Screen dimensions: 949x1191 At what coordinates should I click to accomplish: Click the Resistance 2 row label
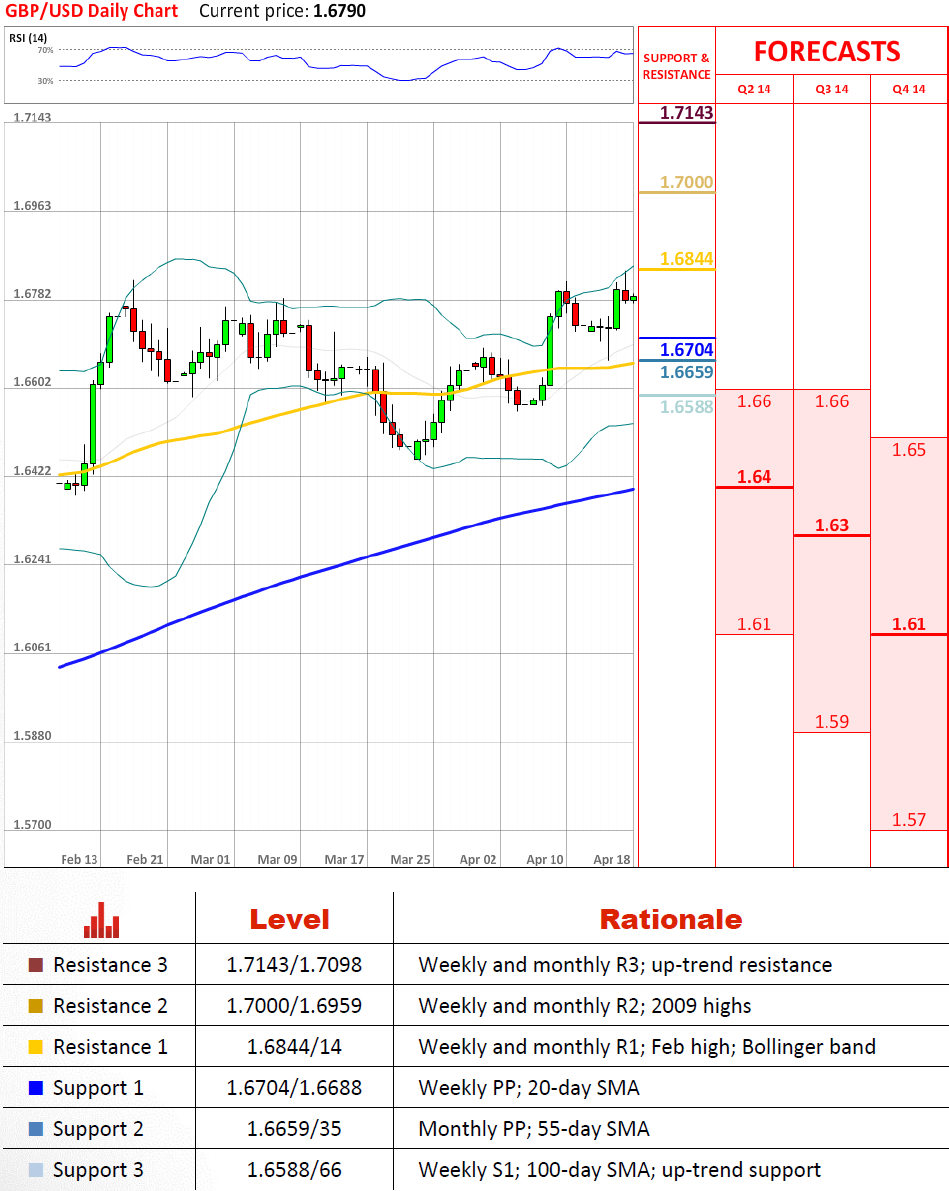[x=110, y=1006]
